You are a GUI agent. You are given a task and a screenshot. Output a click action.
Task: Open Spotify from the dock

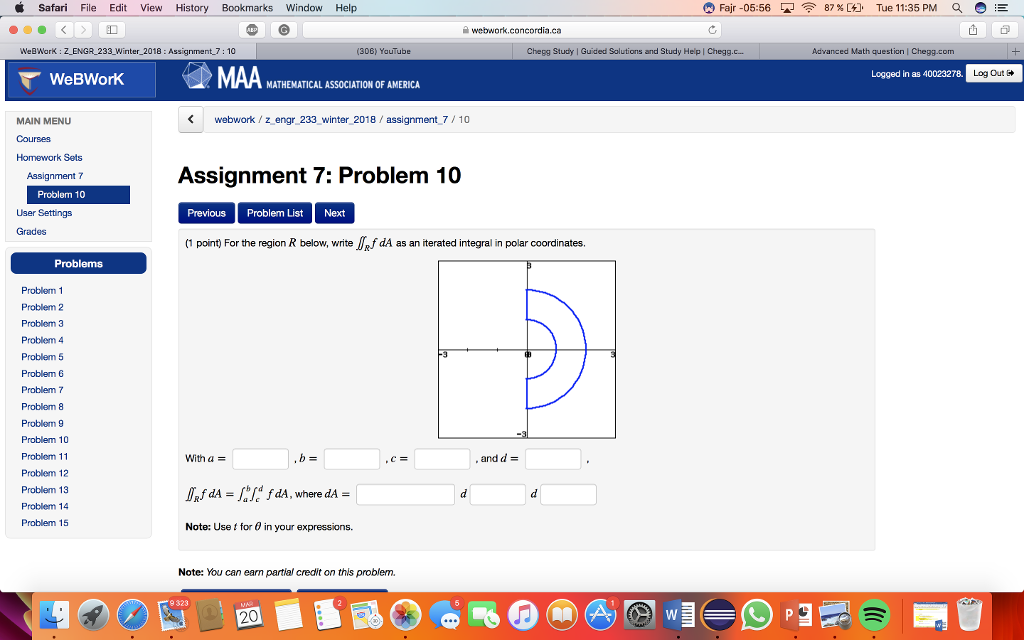(874, 613)
